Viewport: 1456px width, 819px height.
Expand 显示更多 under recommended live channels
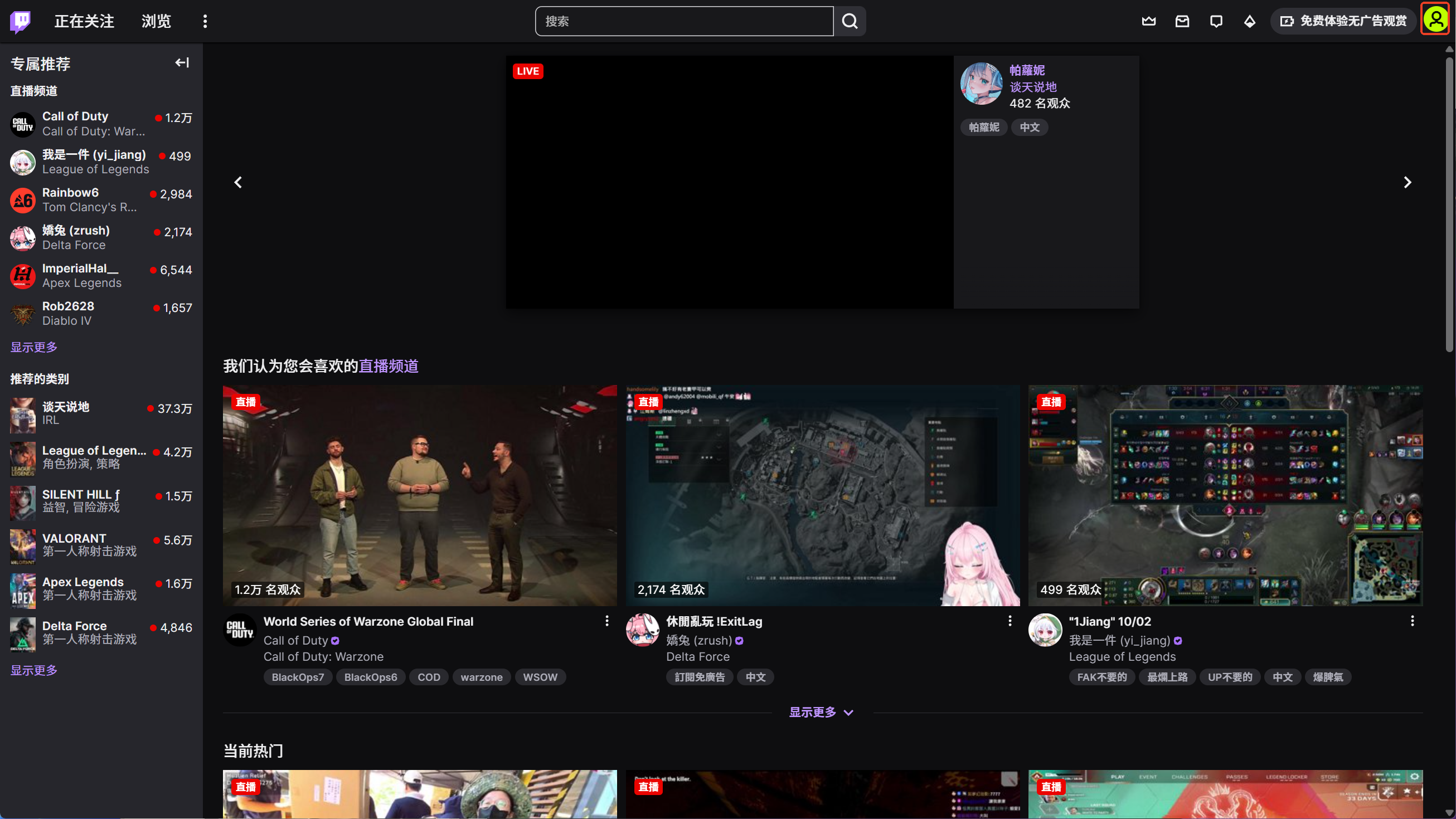pyautogui.click(x=821, y=712)
